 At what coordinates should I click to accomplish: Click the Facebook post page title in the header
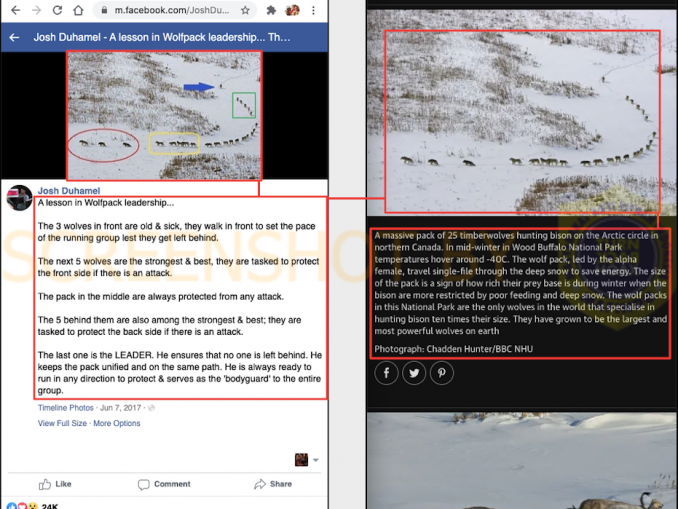point(162,38)
